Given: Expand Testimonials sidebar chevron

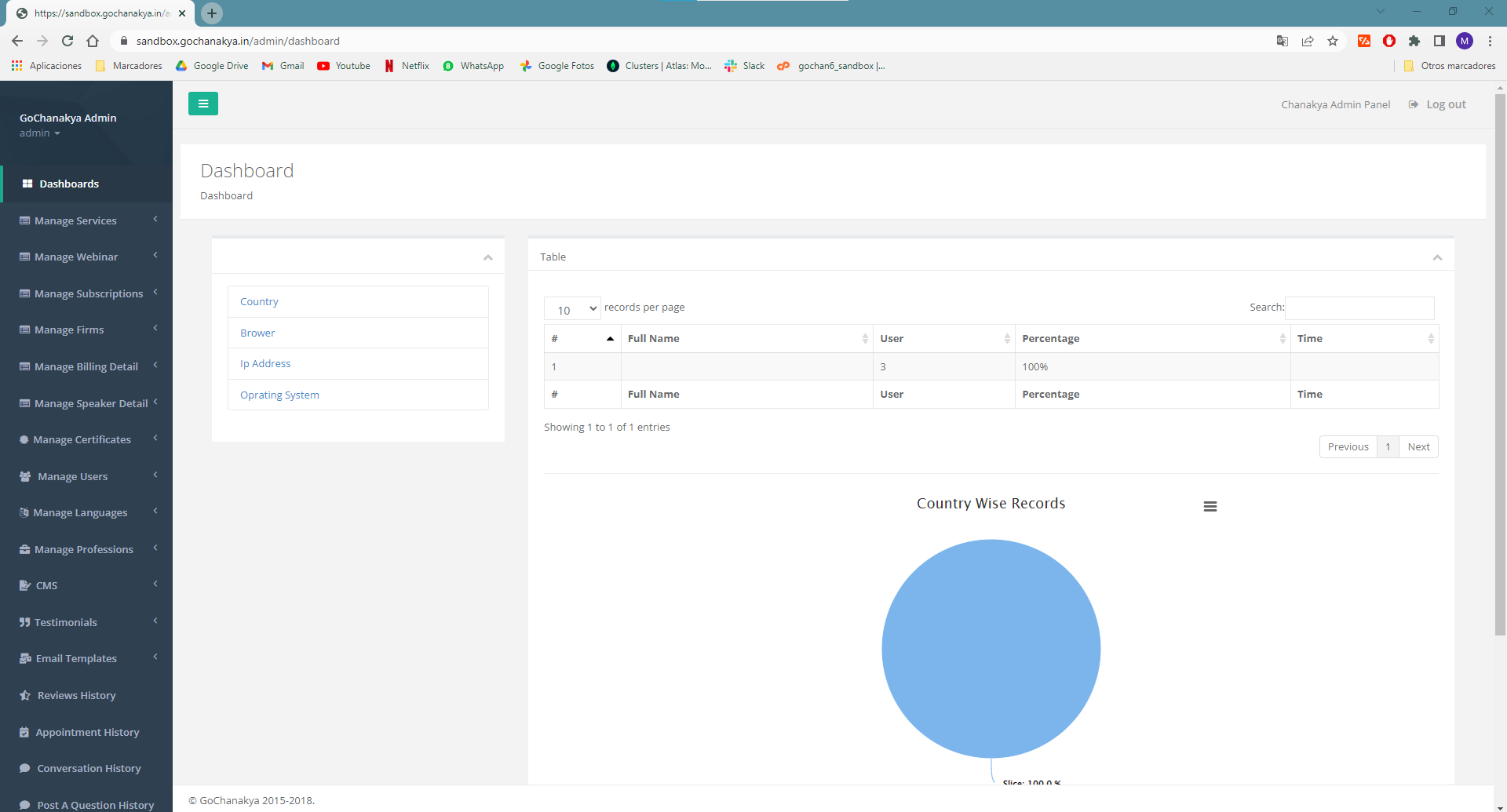Looking at the screenshot, I should (x=155, y=621).
